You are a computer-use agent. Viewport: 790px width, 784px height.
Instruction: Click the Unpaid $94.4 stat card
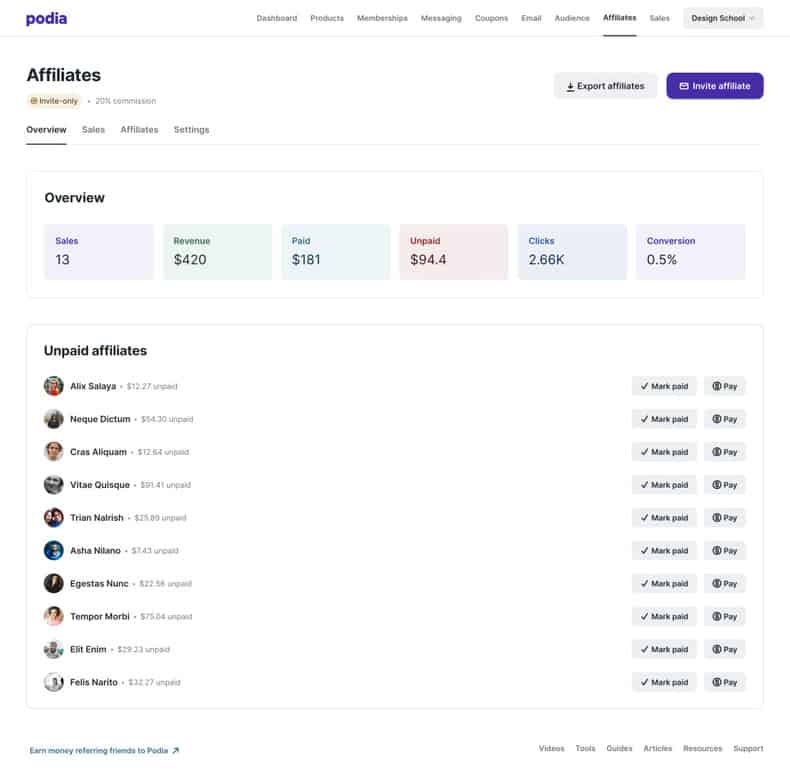pyautogui.click(x=454, y=251)
